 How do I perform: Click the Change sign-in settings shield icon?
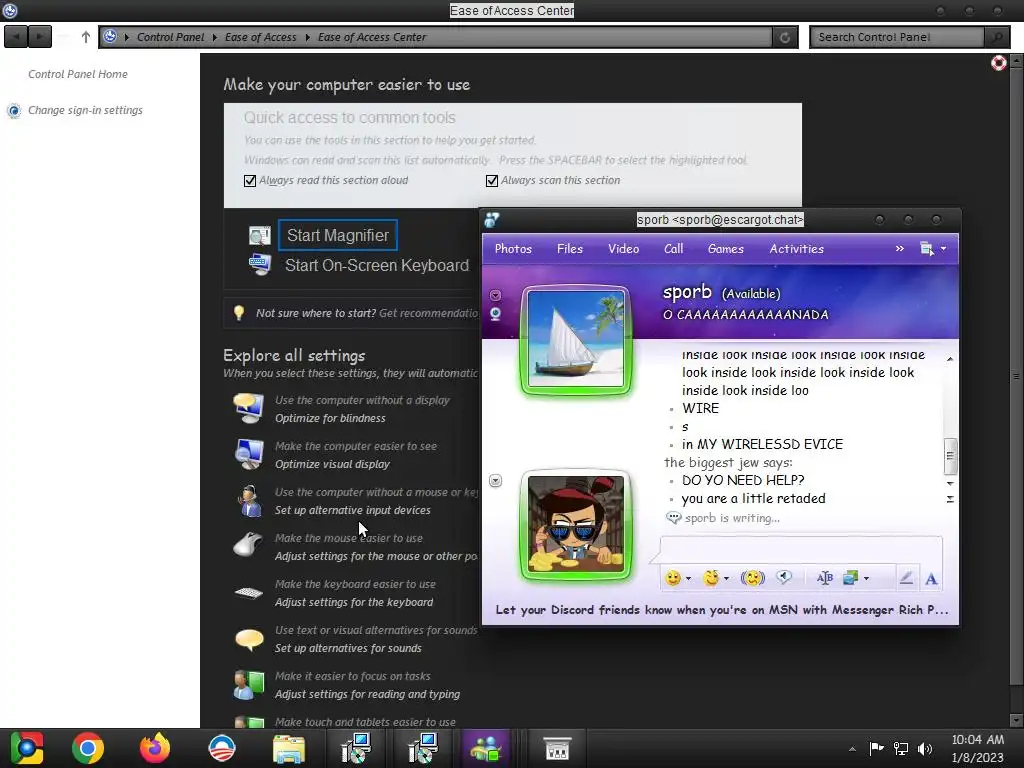14,111
